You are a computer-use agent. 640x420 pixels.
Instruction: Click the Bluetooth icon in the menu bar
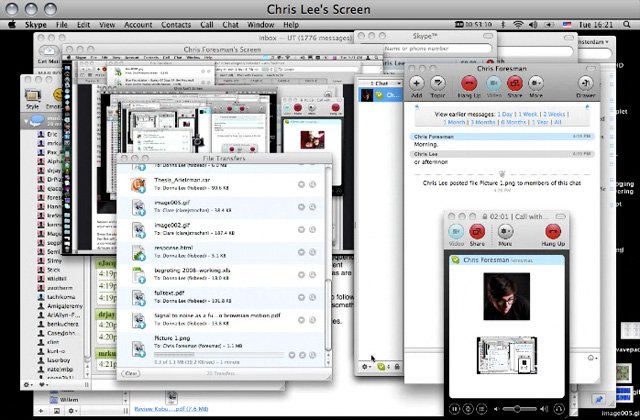pyautogui.click(x=503, y=24)
